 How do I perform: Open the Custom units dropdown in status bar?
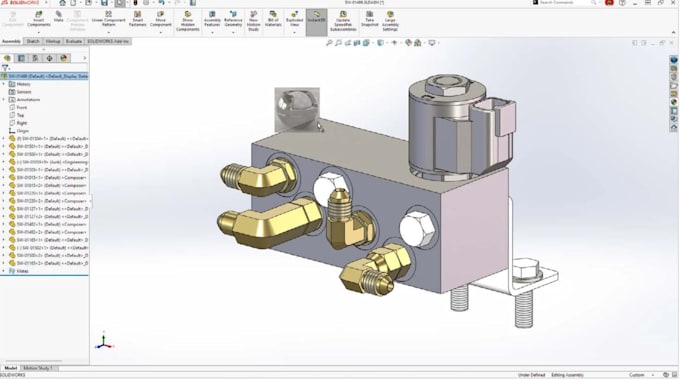coord(641,375)
